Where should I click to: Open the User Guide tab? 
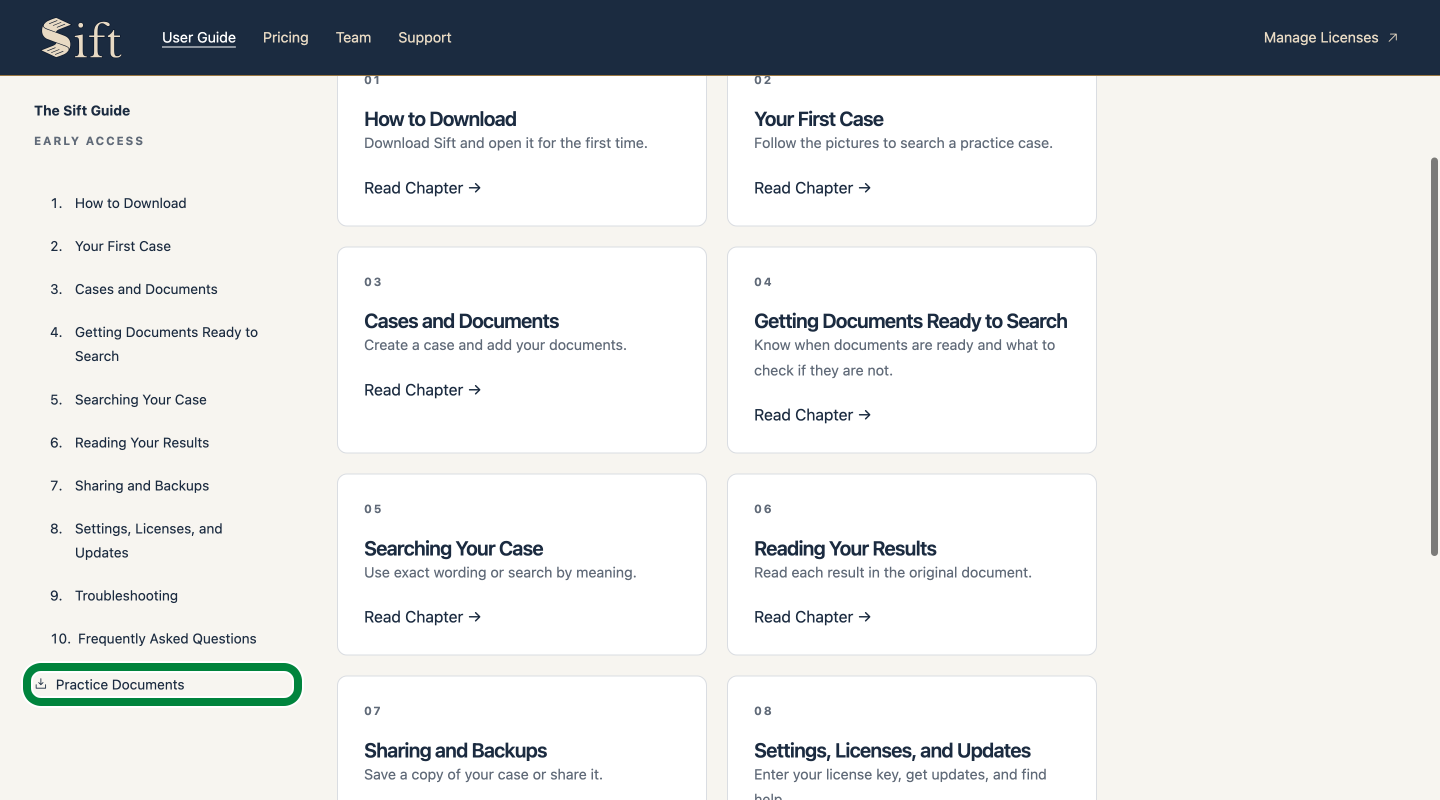pos(199,37)
